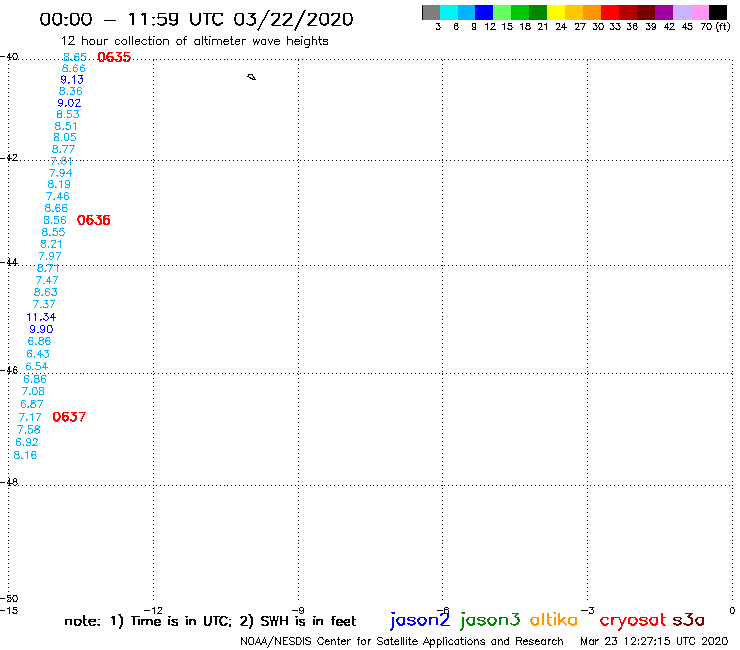The height and width of the screenshot is (650, 740).
Task: Click the wave height value 8.53
Action: pos(67,114)
